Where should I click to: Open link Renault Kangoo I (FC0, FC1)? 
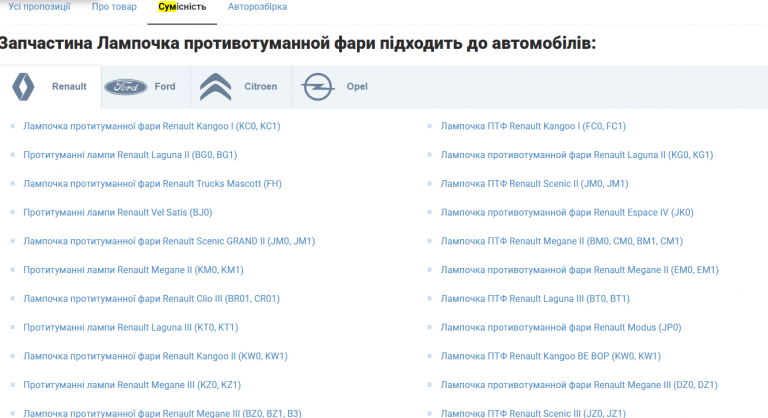[533, 126]
